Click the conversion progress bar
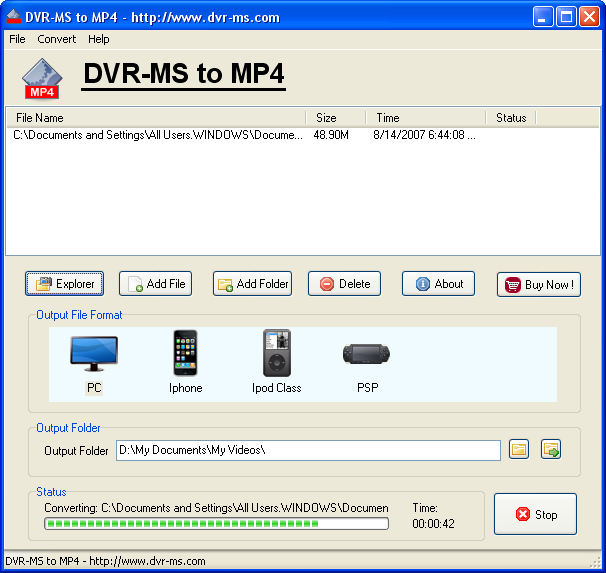Image resolution: width=606 pixels, height=573 pixels. (216, 524)
